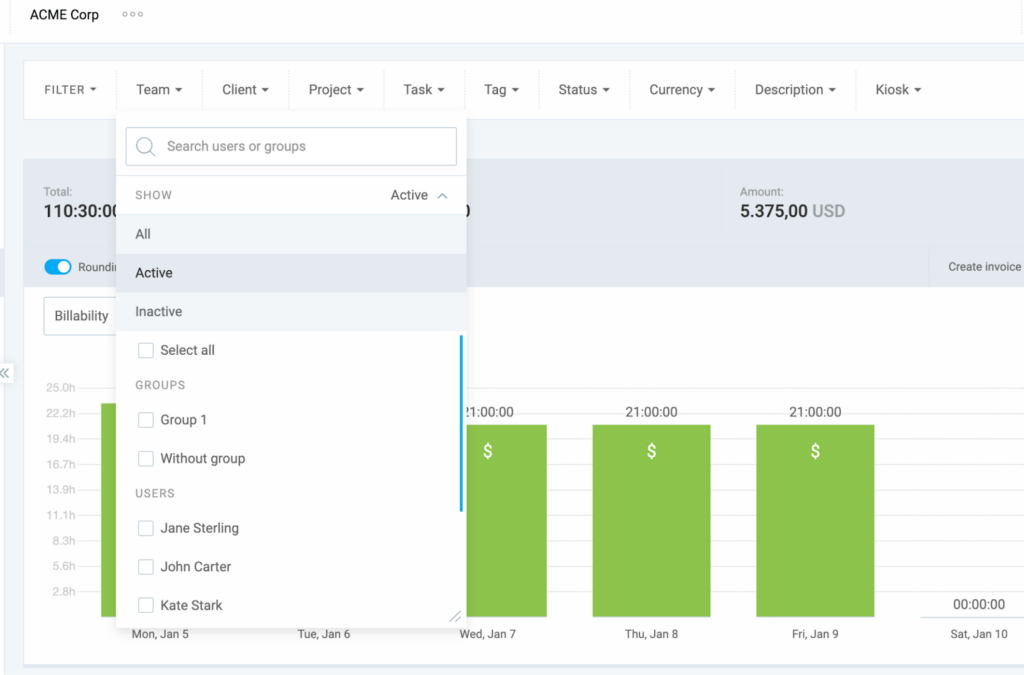The image size is (1024, 675).
Task: Check the Select all checkbox
Action: coord(146,351)
